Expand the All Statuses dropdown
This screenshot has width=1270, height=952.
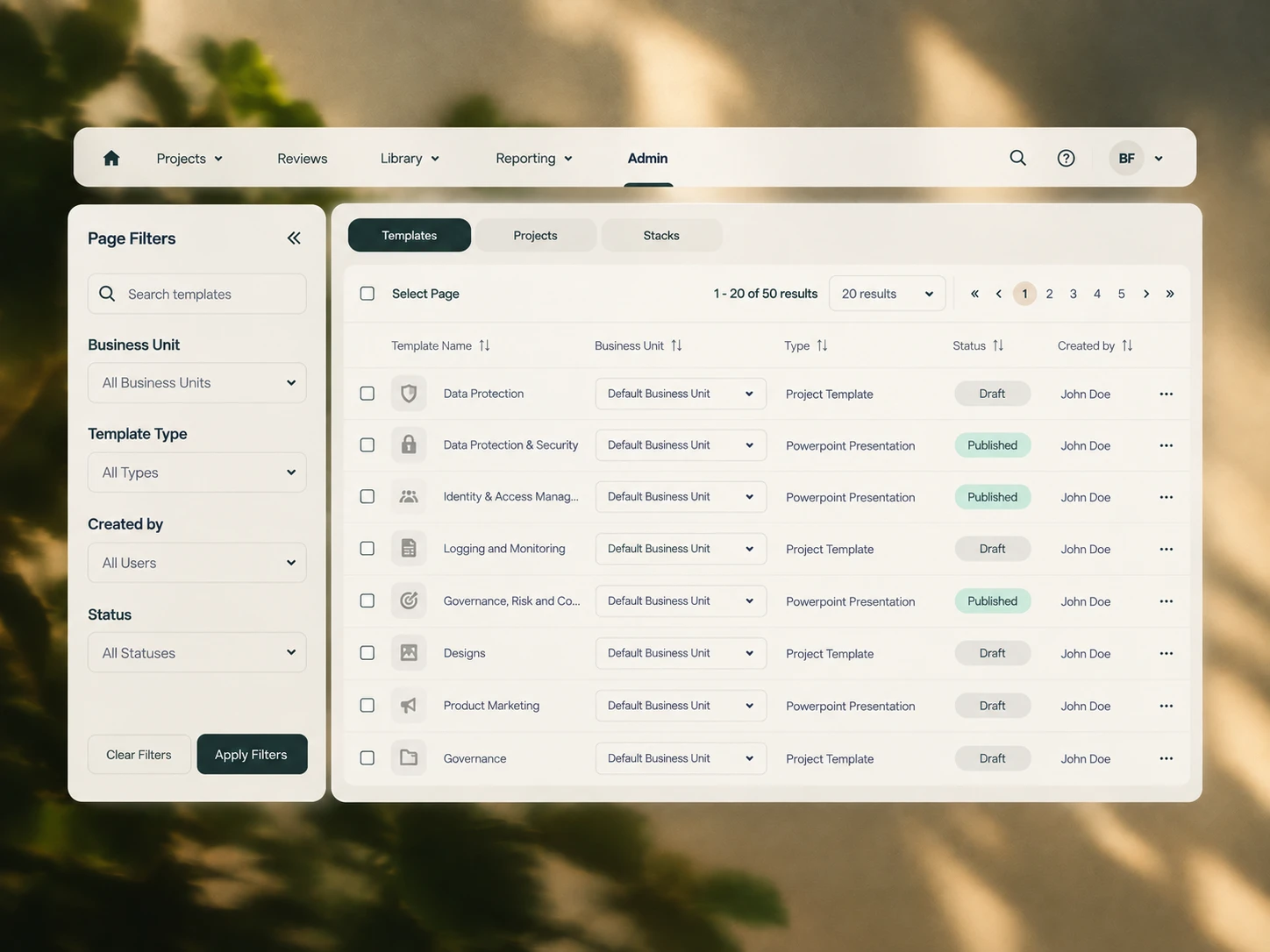point(197,653)
